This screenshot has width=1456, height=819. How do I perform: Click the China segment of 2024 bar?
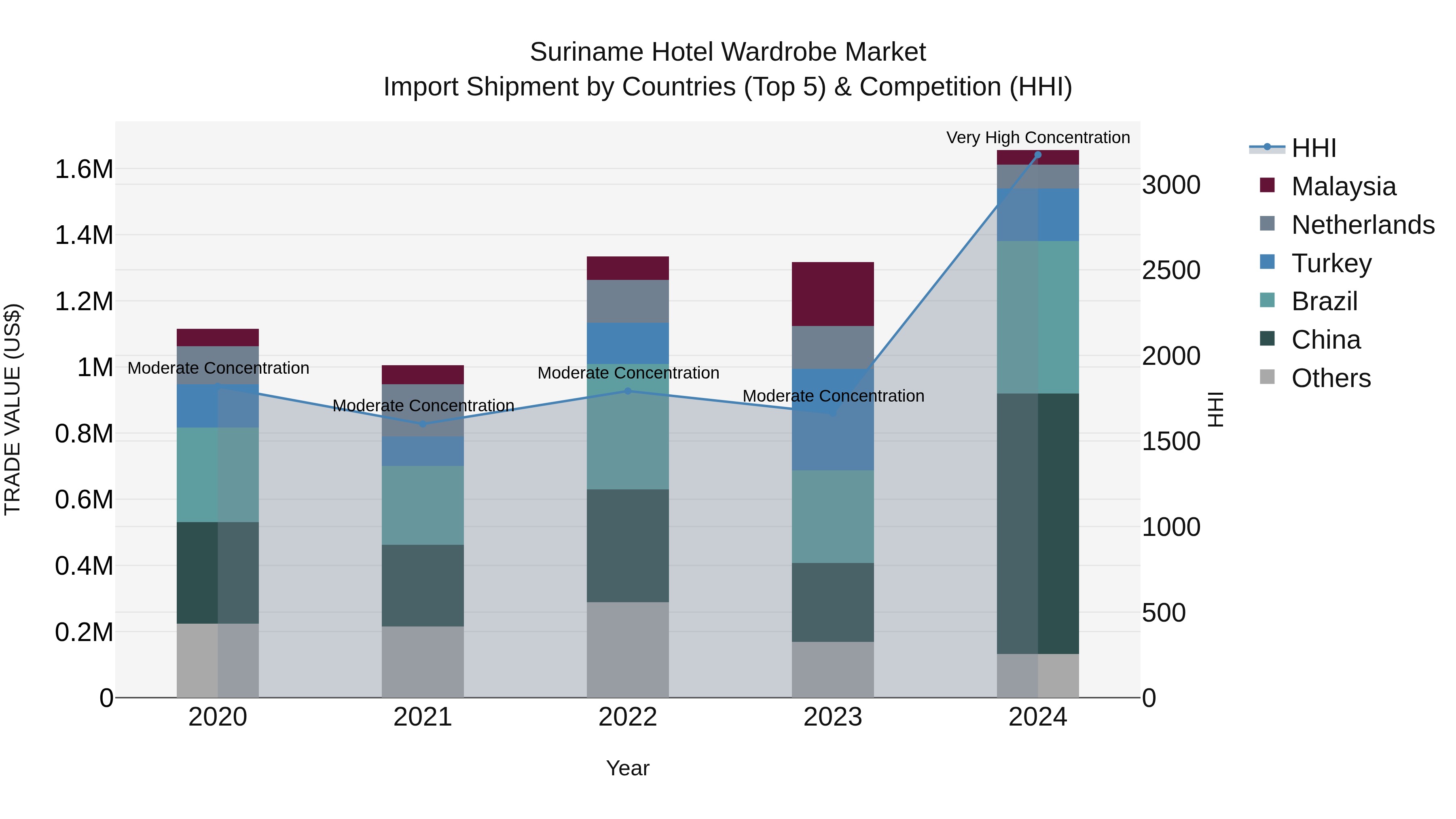[1038, 524]
